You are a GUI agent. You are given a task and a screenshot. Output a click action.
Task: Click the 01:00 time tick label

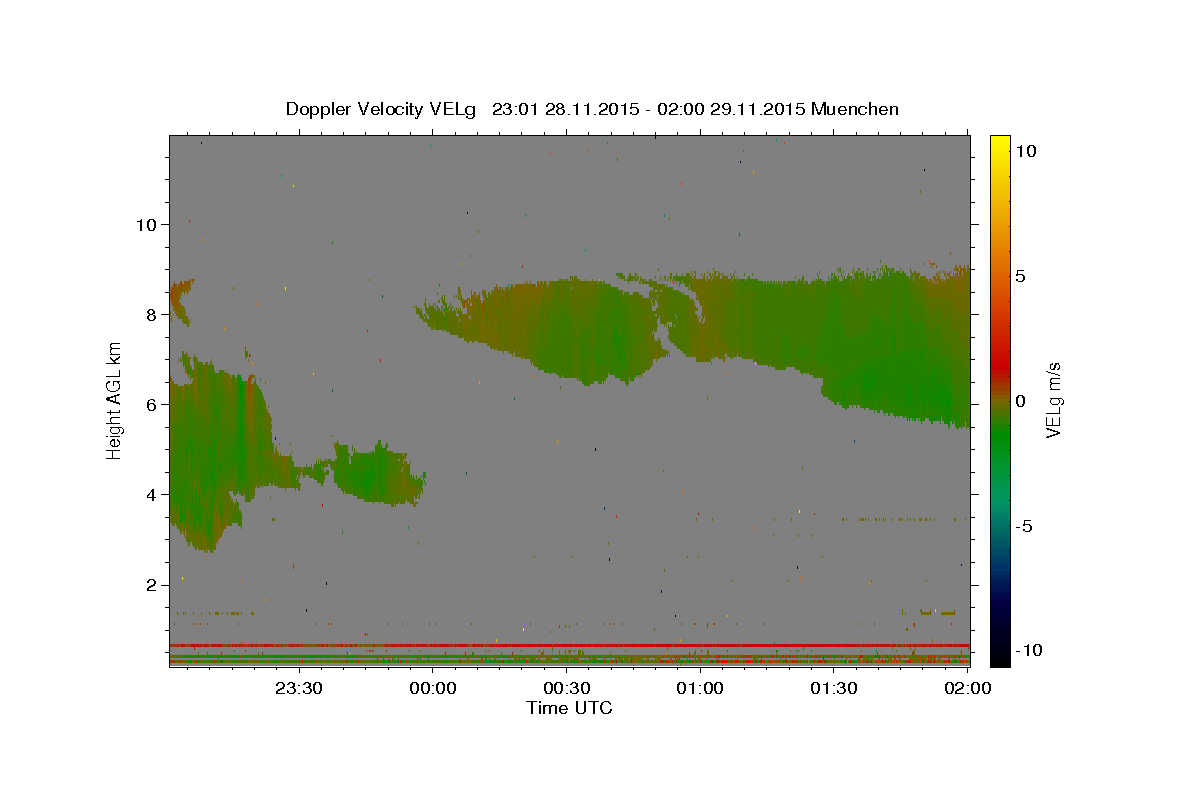[x=700, y=688]
